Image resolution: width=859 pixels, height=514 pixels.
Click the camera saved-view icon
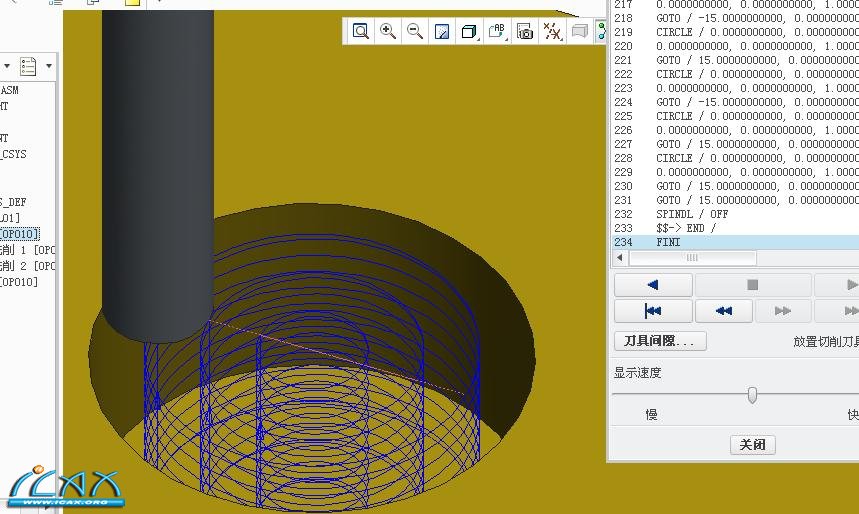coord(525,32)
